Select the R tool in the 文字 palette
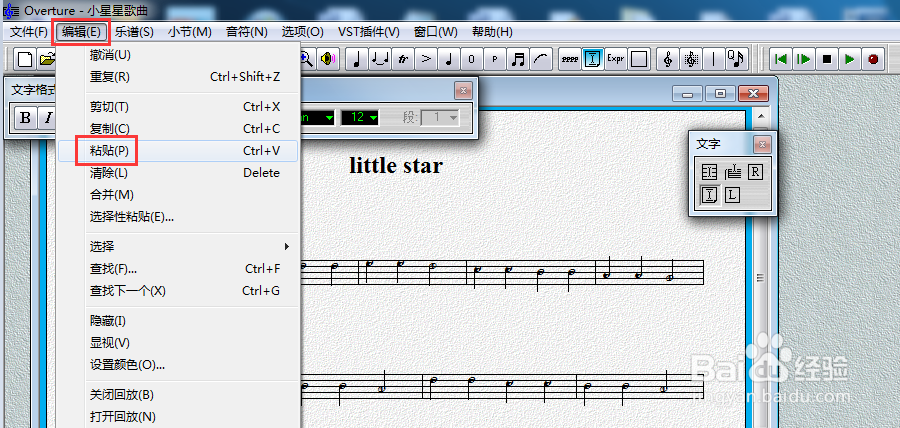Viewport: 900px width, 428px height. pyautogui.click(x=755, y=172)
